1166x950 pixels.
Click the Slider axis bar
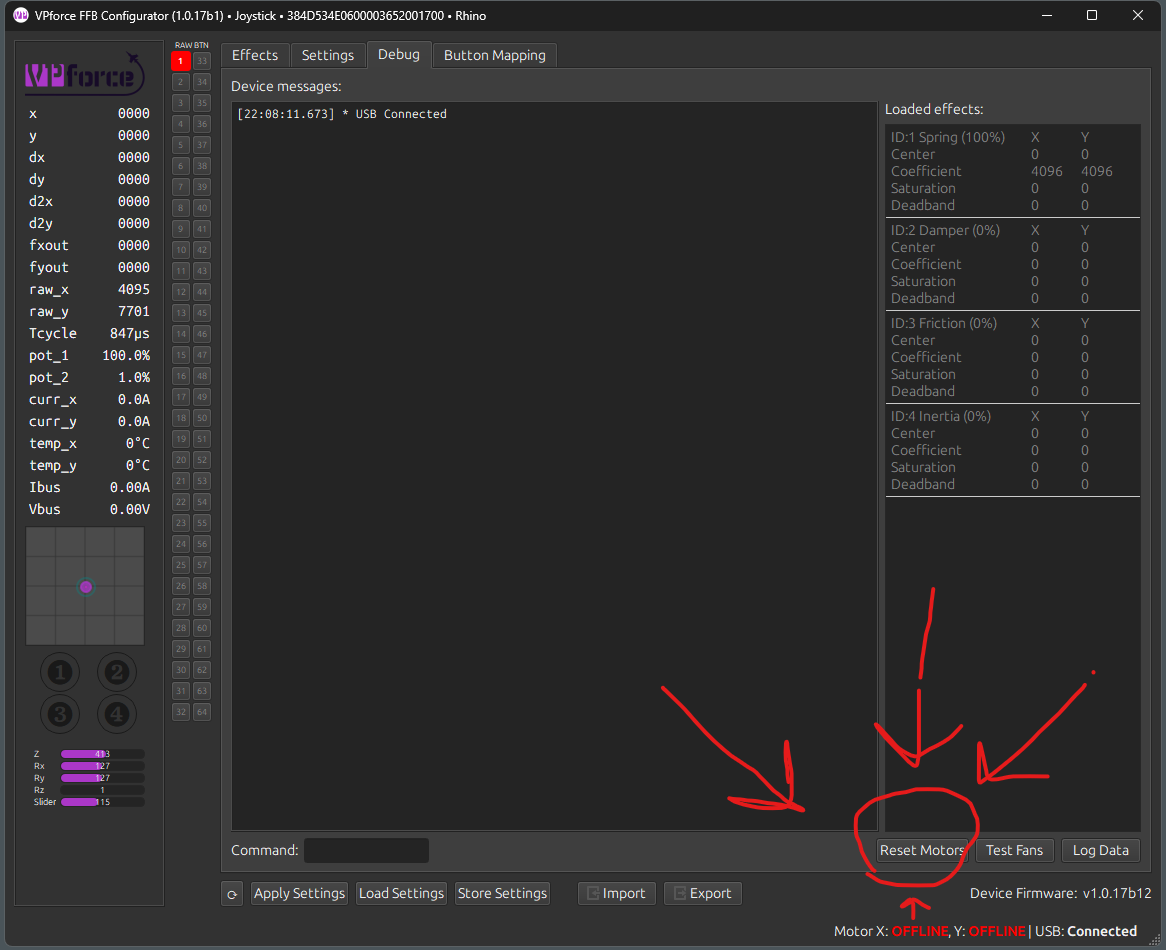click(x=103, y=802)
